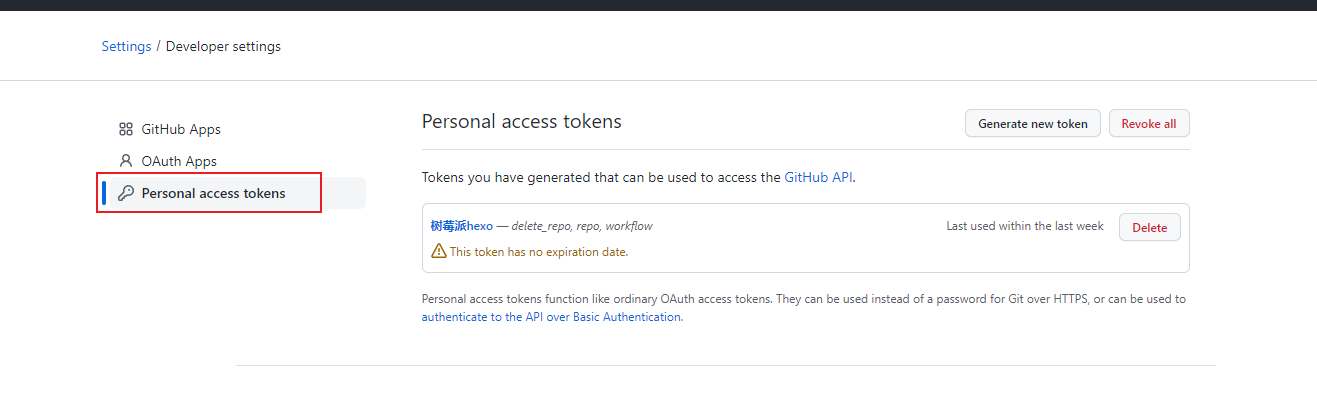The height and width of the screenshot is (404, 1317).
Task: Click 'This token has no expiration date' notice
Action: pos(538,251)
